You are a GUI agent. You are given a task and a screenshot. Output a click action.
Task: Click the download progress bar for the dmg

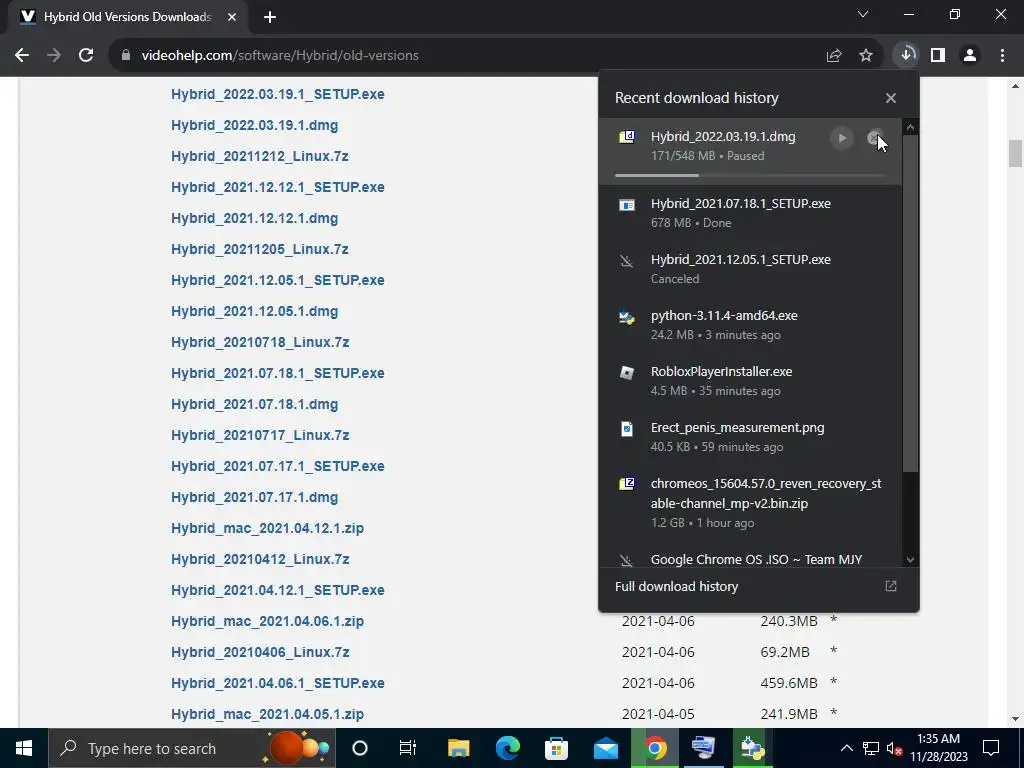tap(750, 175)
